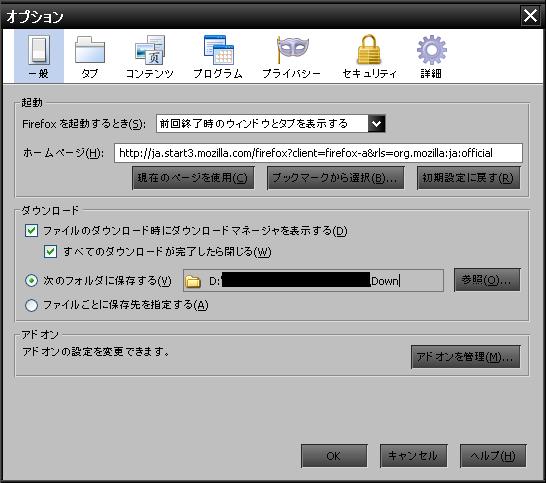546x483 pixels.
Task: Select 次のフォルダに保存する radio button
Action: tap(32, 280)
